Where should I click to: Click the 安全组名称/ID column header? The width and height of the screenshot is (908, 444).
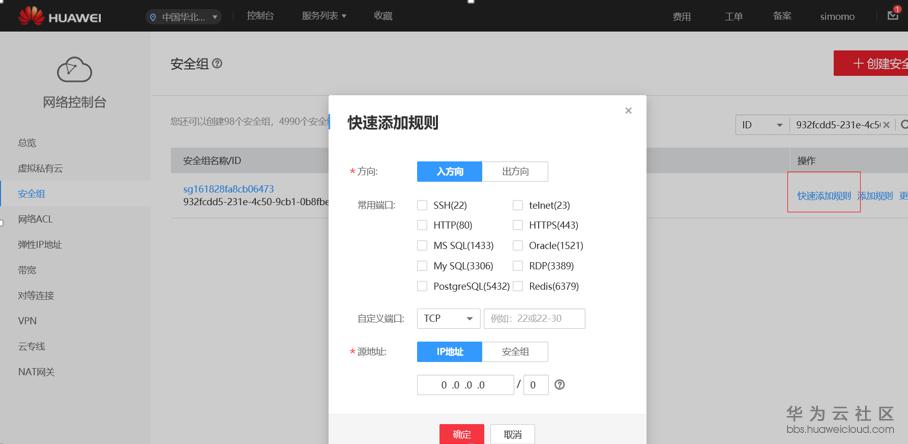(212, 160)
